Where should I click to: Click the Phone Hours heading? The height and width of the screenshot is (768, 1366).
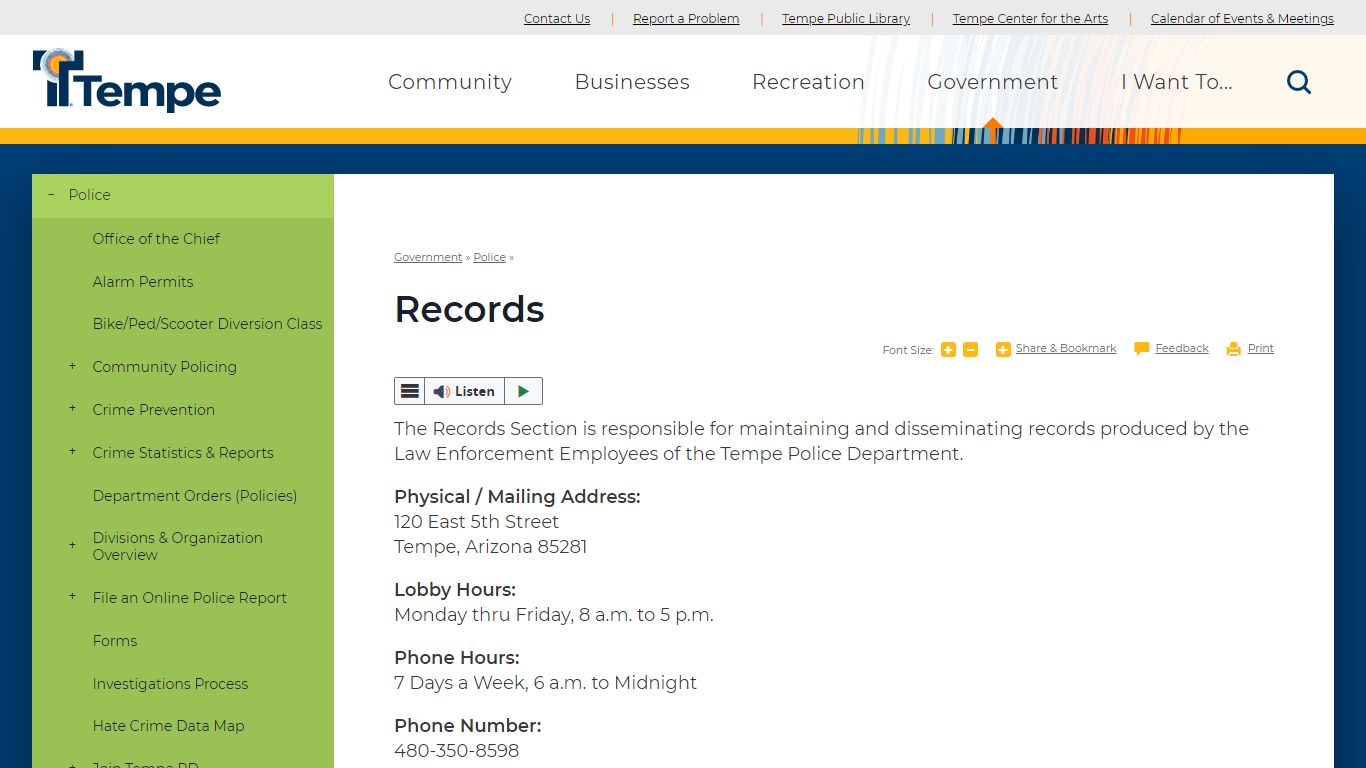coord(457,657)
